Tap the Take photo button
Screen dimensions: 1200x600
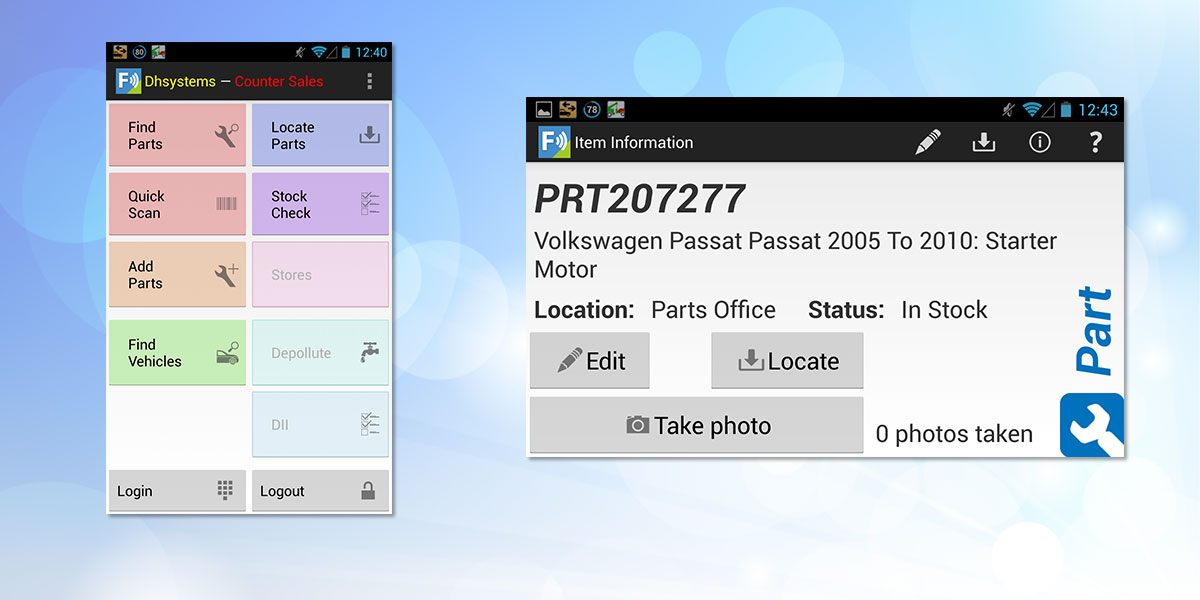[x=696, y=425]
